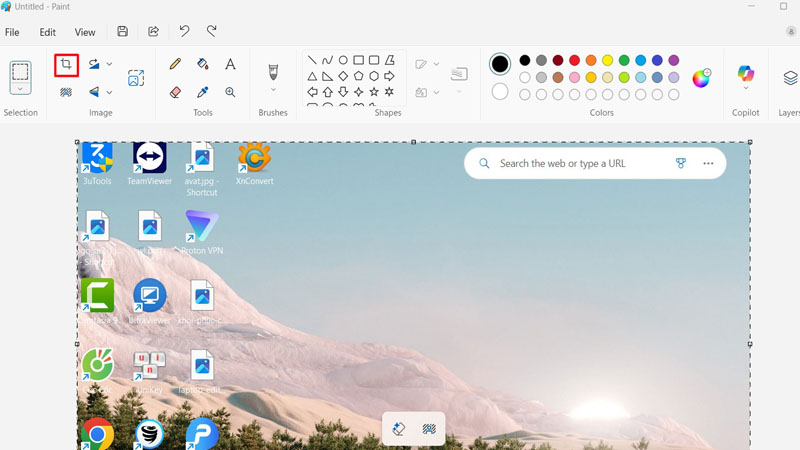
Task: Select the white secondary color circle
Action: click(x=500, y=92)
